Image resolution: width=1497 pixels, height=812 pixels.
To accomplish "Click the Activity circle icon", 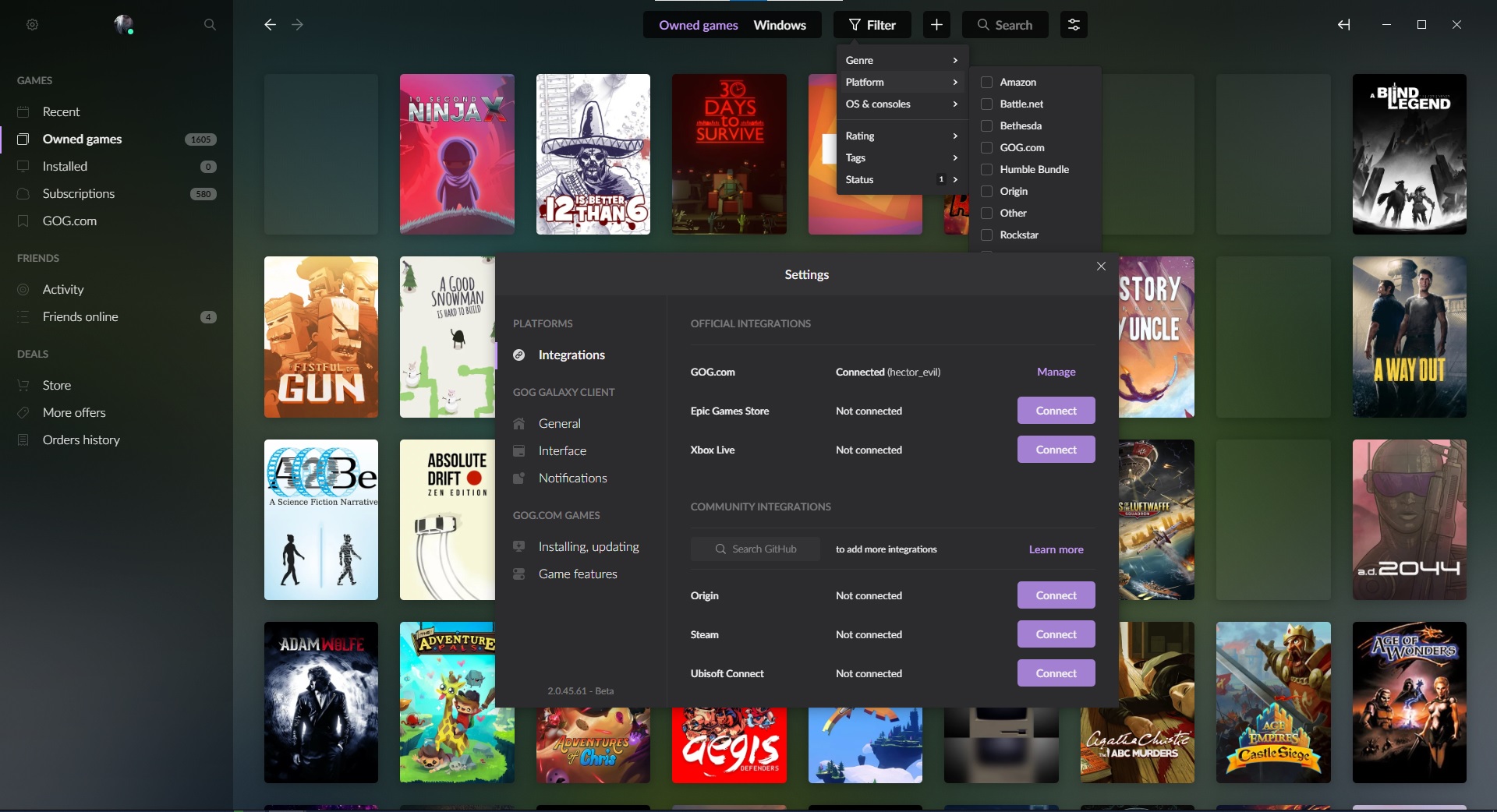I will pyautogui.click(x=23, y=289).
